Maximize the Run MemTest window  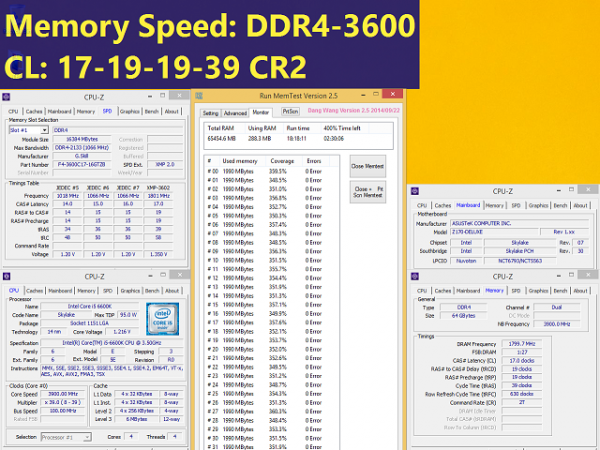click(376, 94)
